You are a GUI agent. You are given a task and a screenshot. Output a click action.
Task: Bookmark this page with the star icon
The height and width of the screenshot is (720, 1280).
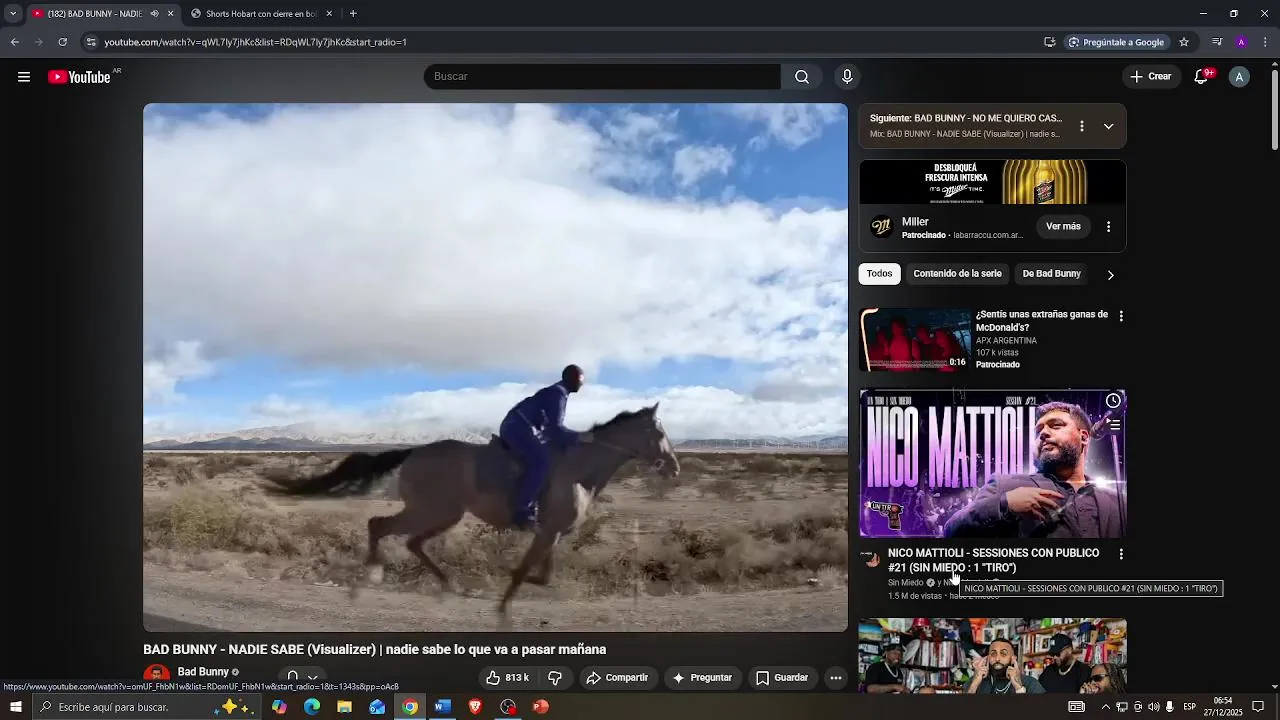tap(1184, 42)
